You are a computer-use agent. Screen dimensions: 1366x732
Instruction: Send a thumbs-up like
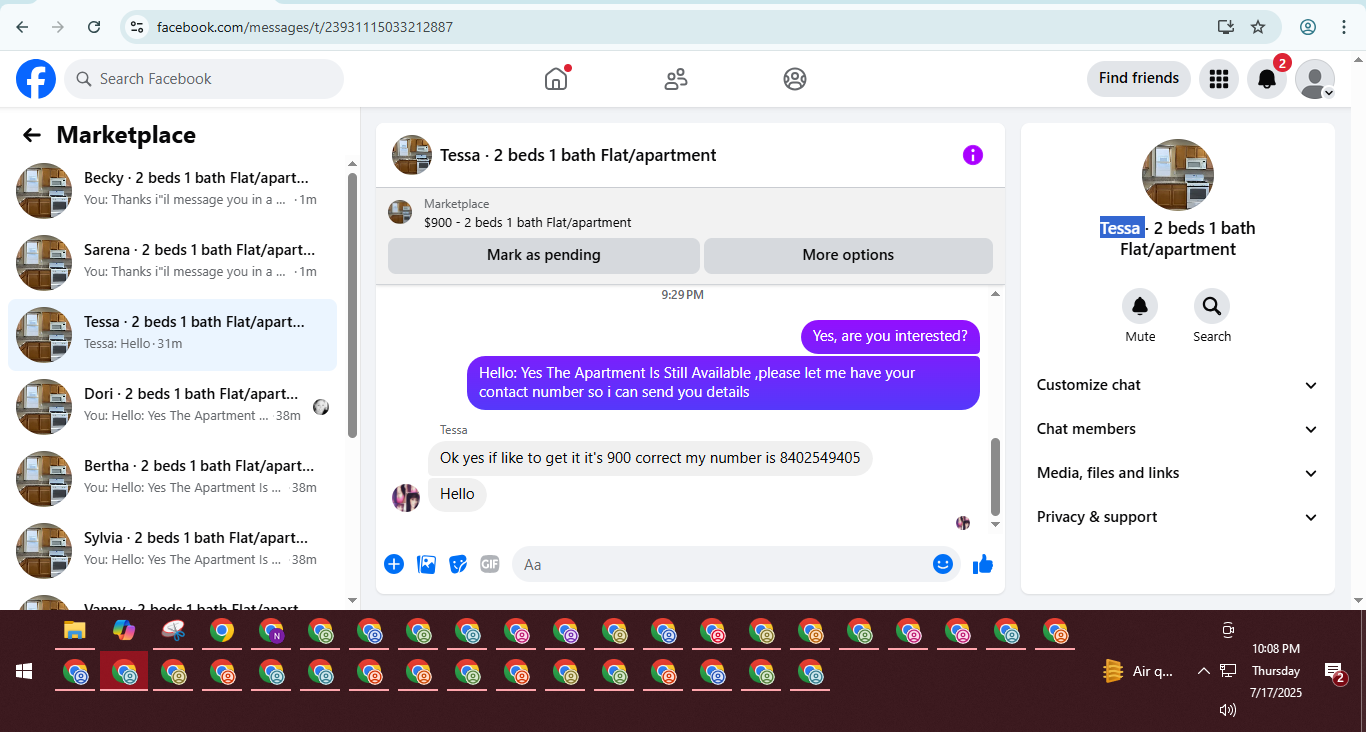tap(983, 564)
